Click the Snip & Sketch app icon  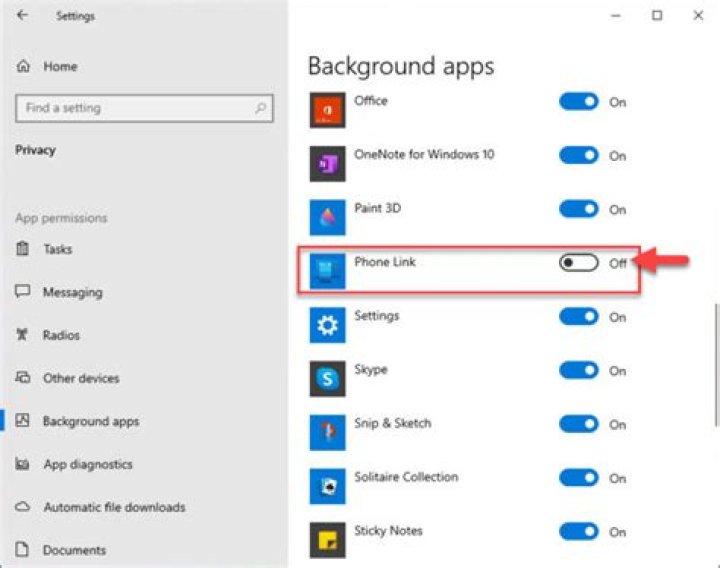(x=327, y=433)
